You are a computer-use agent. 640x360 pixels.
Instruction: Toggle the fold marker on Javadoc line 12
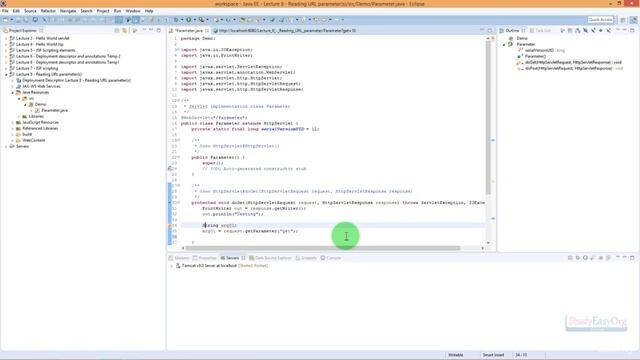tap(178, 100)
